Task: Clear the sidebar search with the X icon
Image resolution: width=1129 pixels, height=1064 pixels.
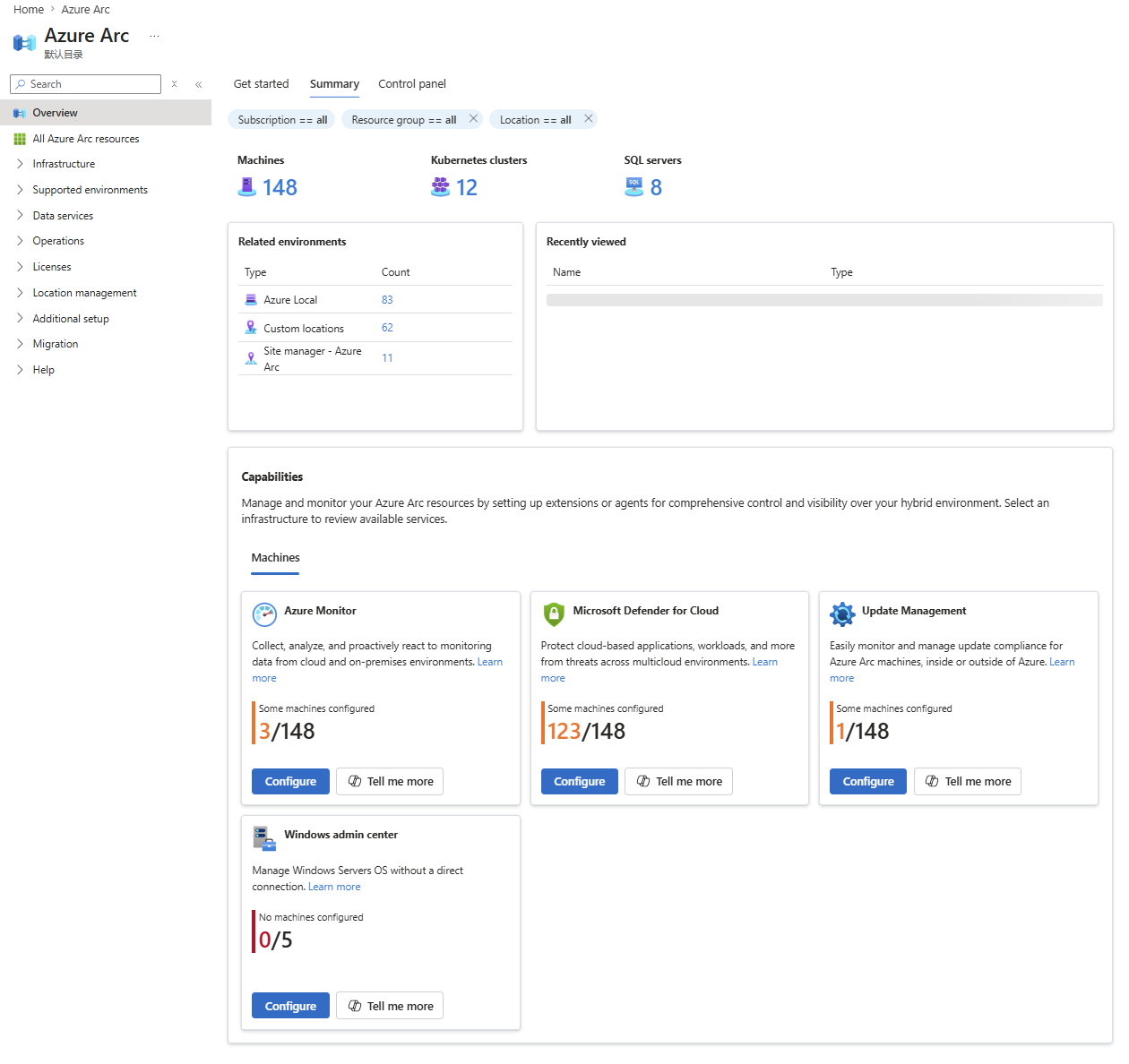Action: click(174, 84)
